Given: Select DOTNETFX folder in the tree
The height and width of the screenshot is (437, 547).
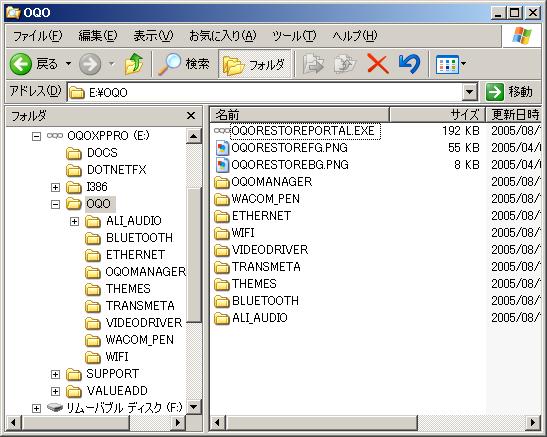Looking at the screenshot, I should click(106, 170).
